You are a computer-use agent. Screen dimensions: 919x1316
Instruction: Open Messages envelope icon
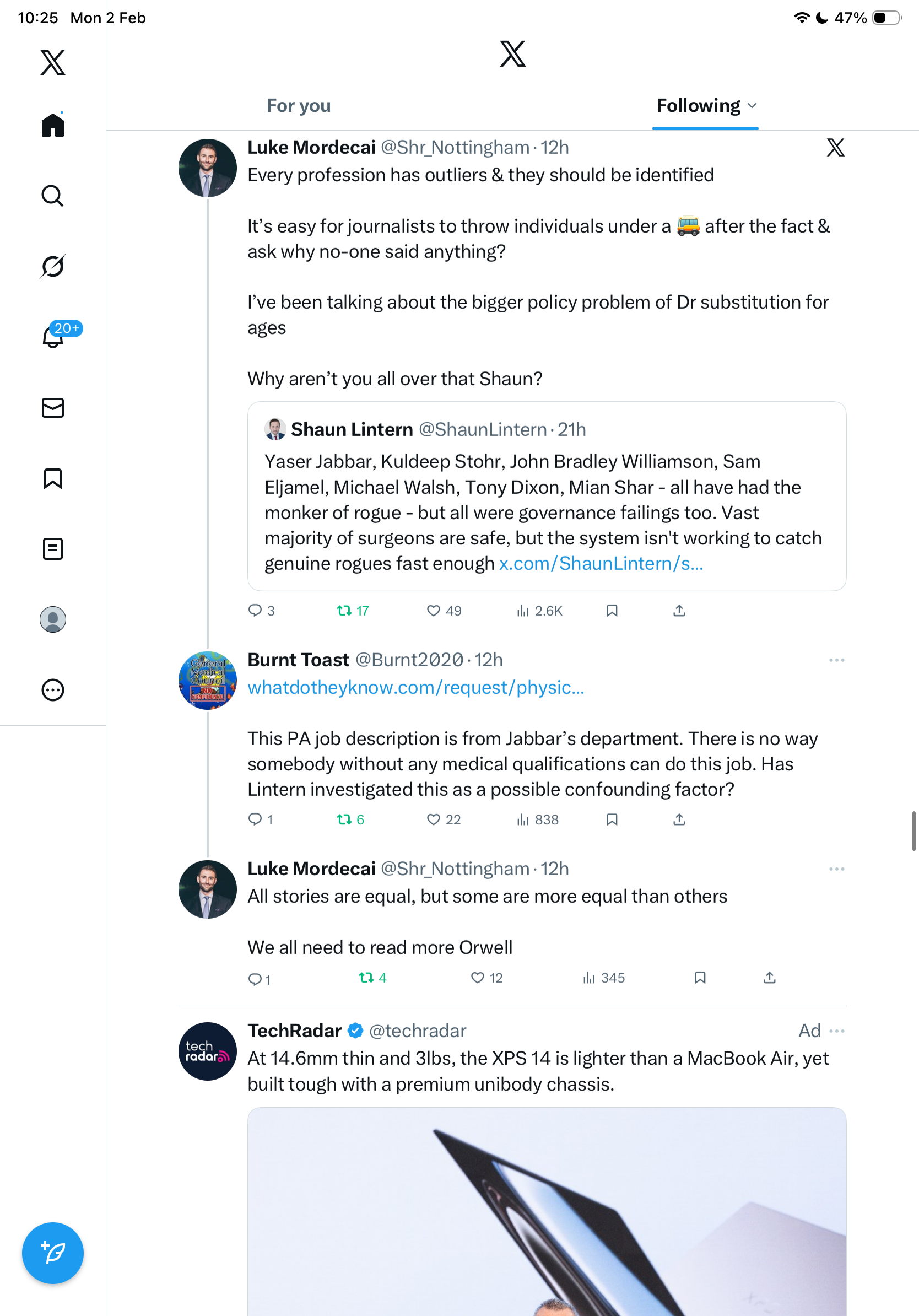pos(53,408)
